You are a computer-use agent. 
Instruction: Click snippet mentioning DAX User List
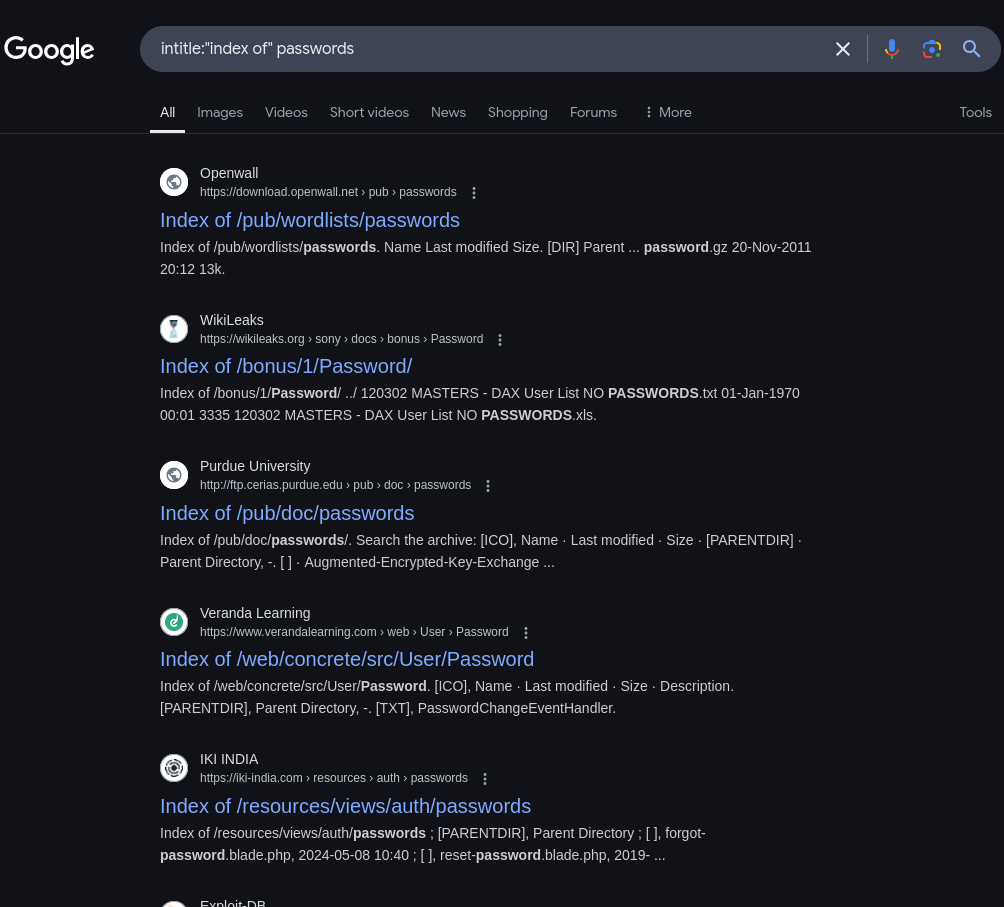pyautogui.click(x=480, y=405)
